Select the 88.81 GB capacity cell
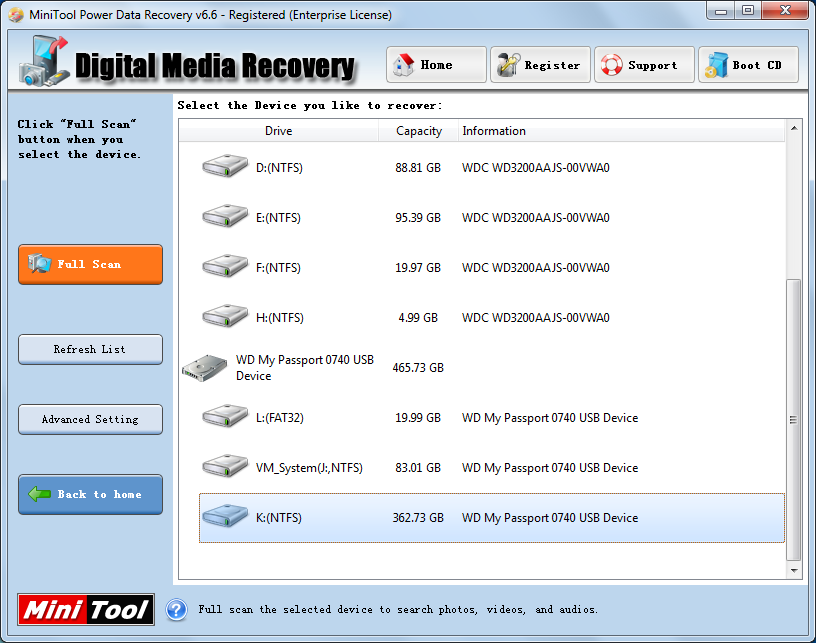816x643 pixels. (418, 168)
